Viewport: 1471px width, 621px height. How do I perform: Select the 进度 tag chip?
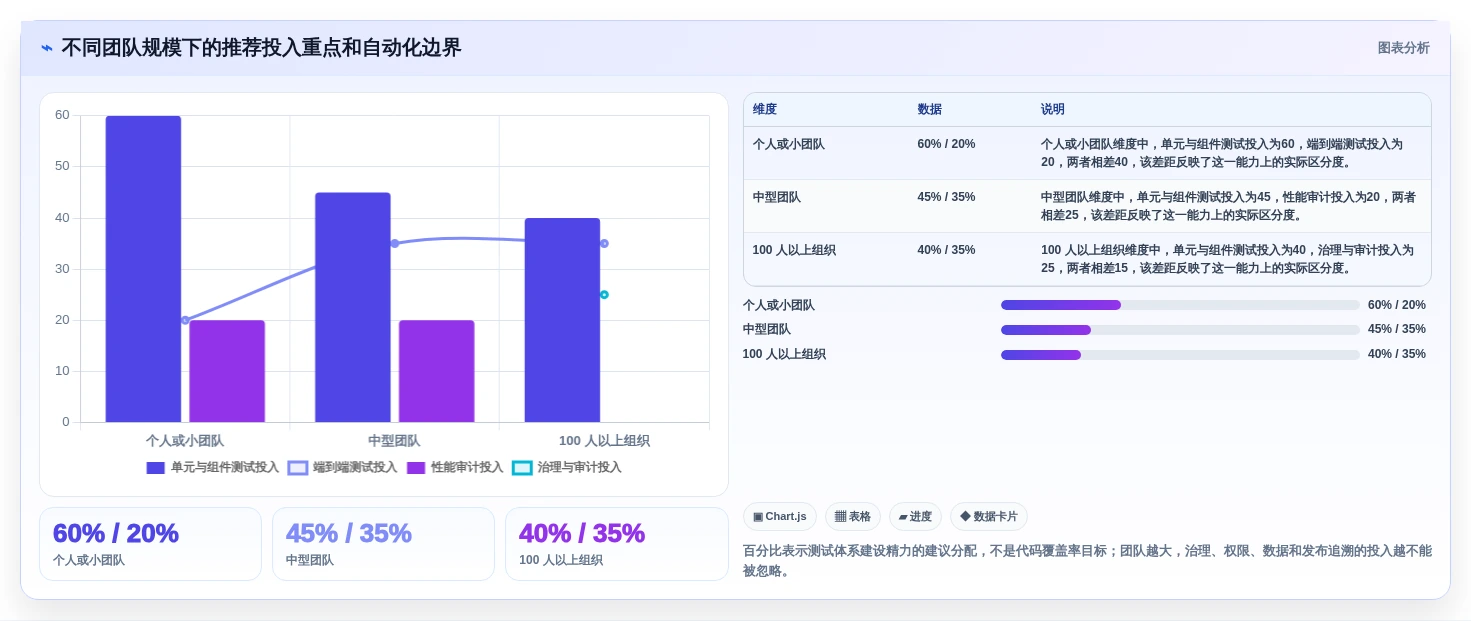click(x=915, y=517)
